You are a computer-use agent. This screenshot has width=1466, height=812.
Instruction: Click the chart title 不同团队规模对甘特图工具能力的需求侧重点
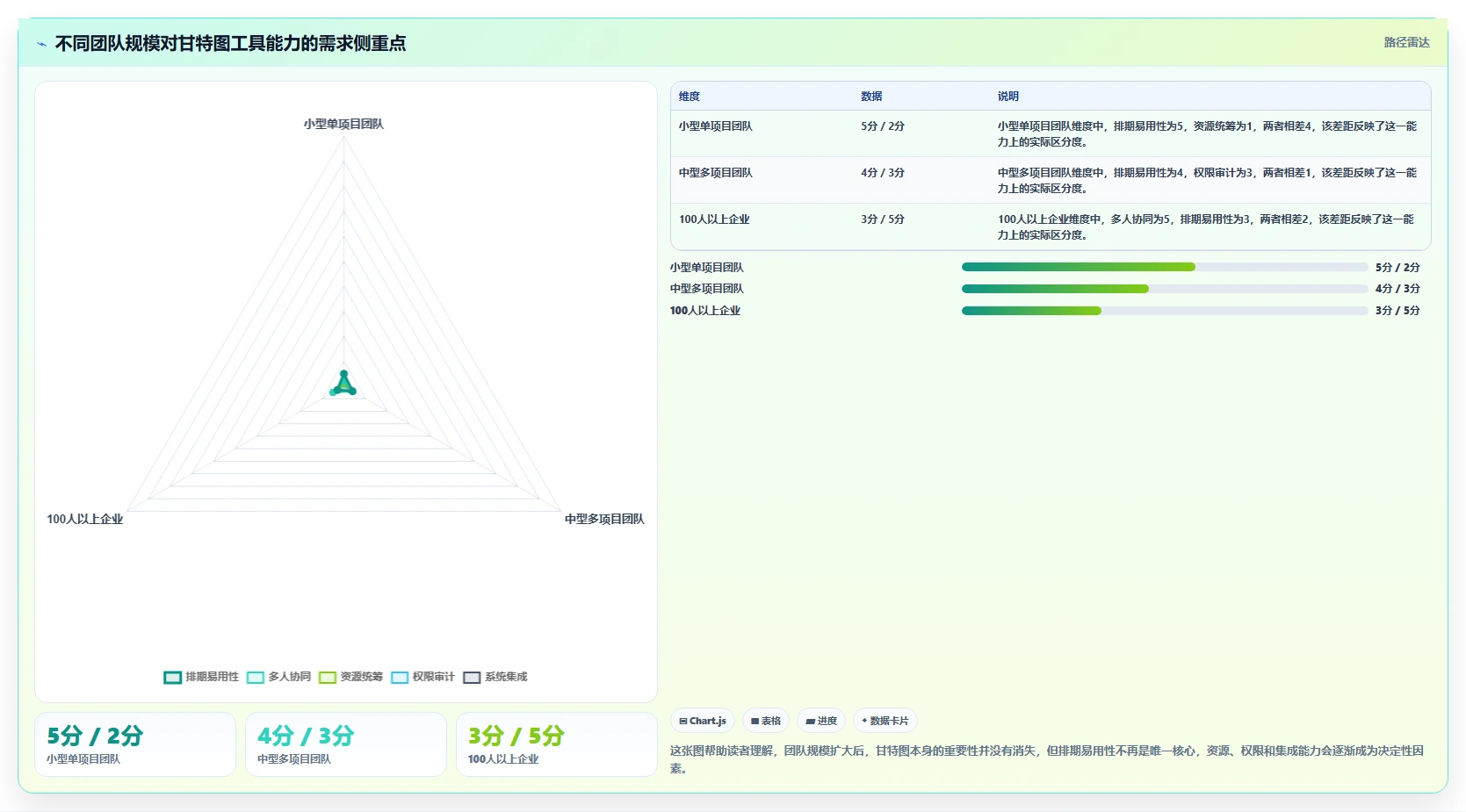tap(230, 43)
